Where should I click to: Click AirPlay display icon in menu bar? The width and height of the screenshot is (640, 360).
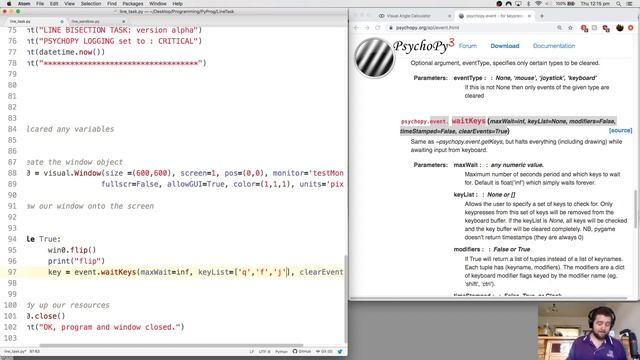[518, 4]
